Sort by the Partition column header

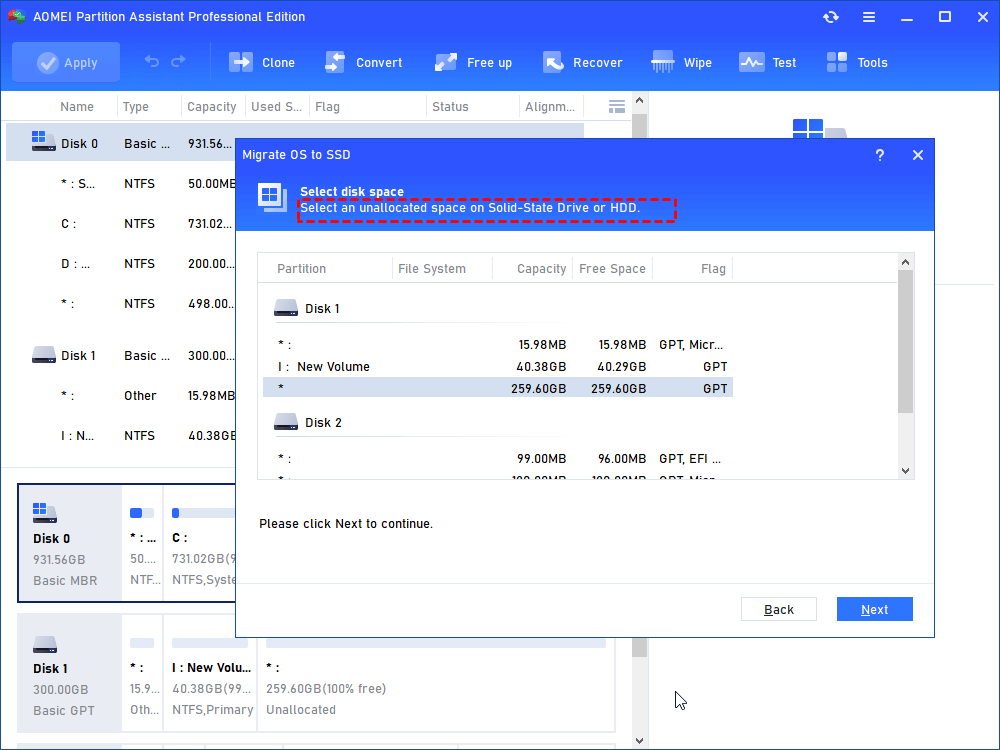click(x=301, y=268)
